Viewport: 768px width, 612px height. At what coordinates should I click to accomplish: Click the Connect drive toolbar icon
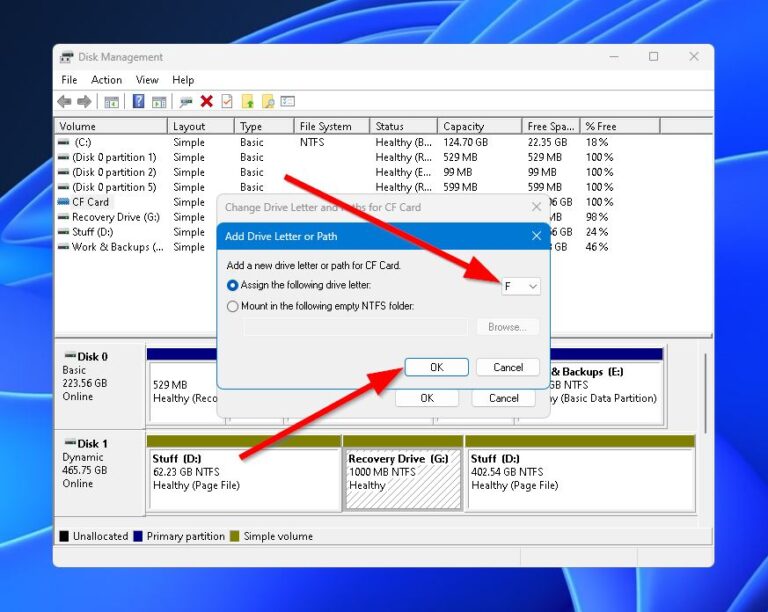pyautogui.click(x=185, y=102)
